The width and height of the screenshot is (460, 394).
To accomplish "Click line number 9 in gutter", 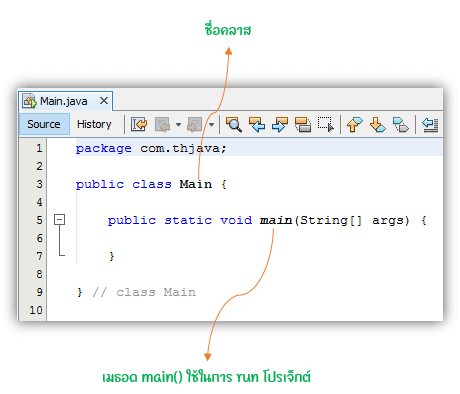I will 39,292.
